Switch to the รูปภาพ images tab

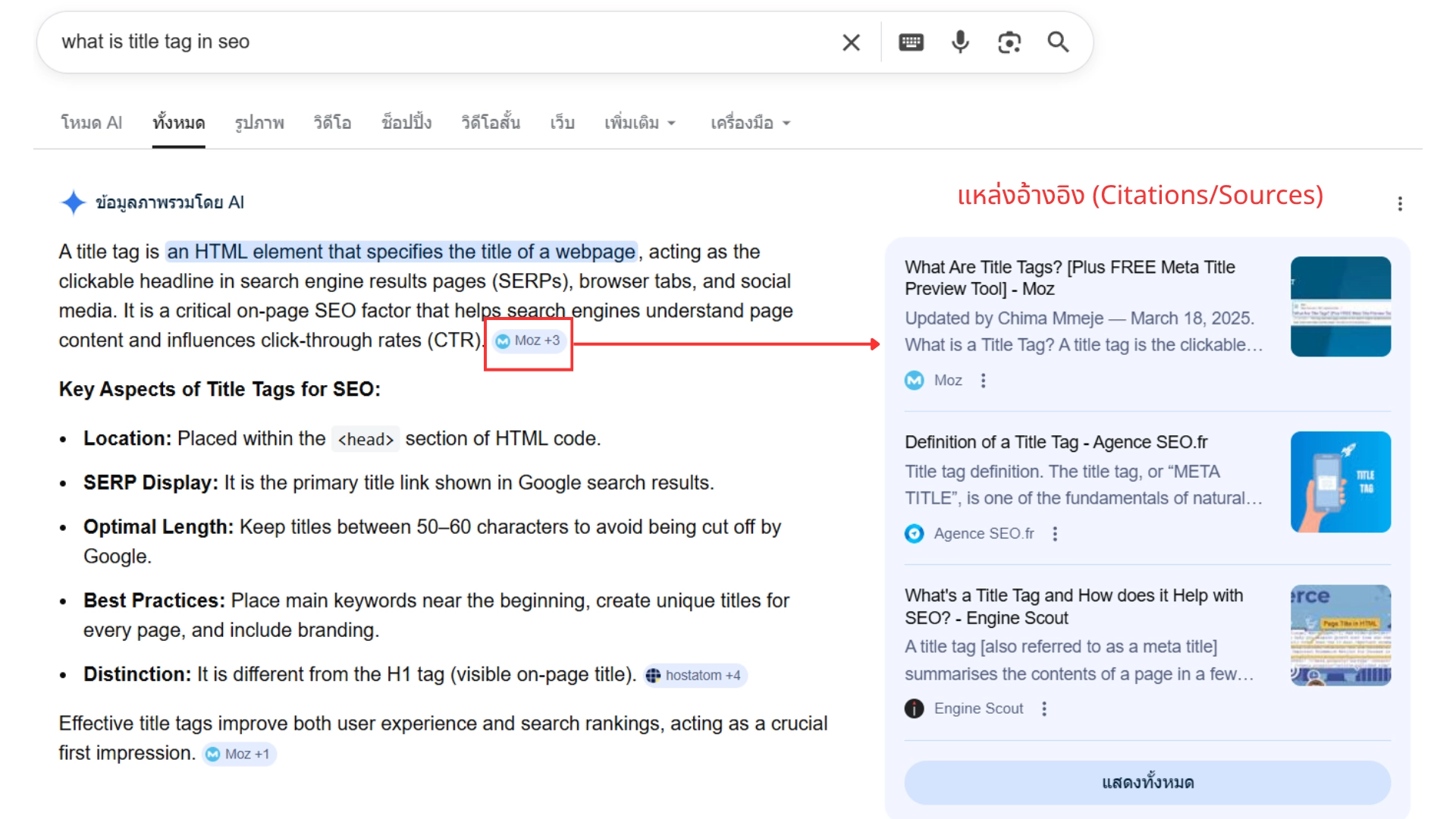[x=259, y=123]
